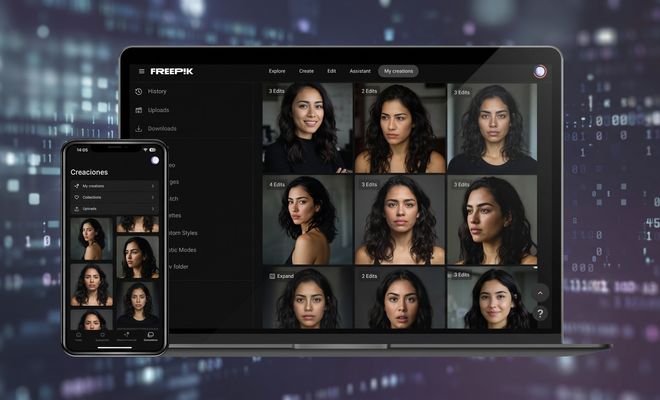Open Uploads in the laptop sidebar
660x400 pixels.
[x=158, y=110]
